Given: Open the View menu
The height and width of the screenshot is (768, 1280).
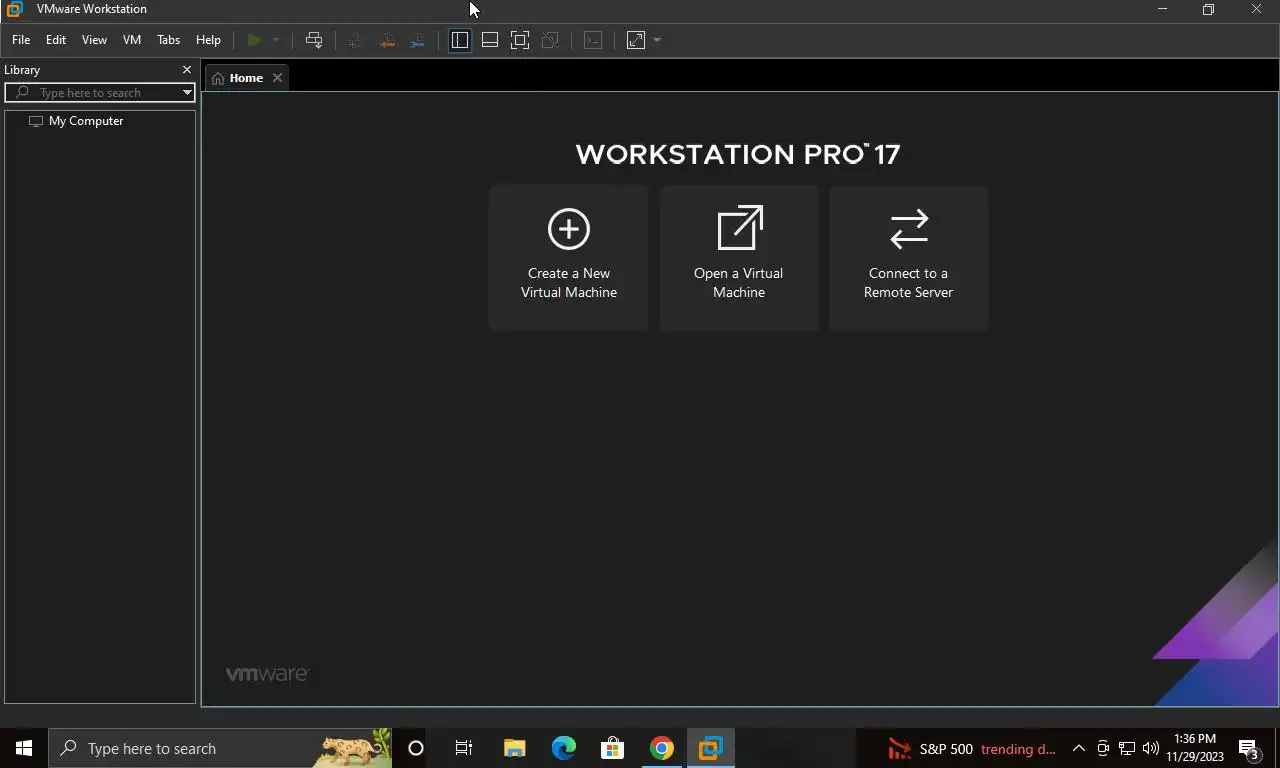Looking at the screenshot, I should click(x=94, y=40).
